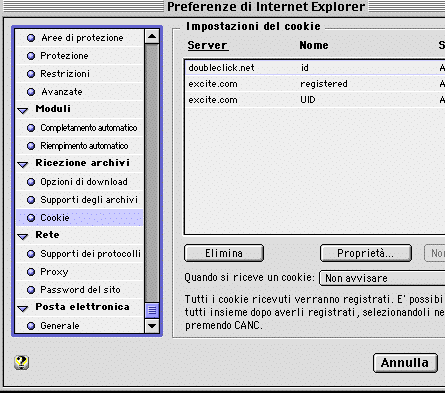
Task: Open help with question mark icon
Action: tap(22, 362)
